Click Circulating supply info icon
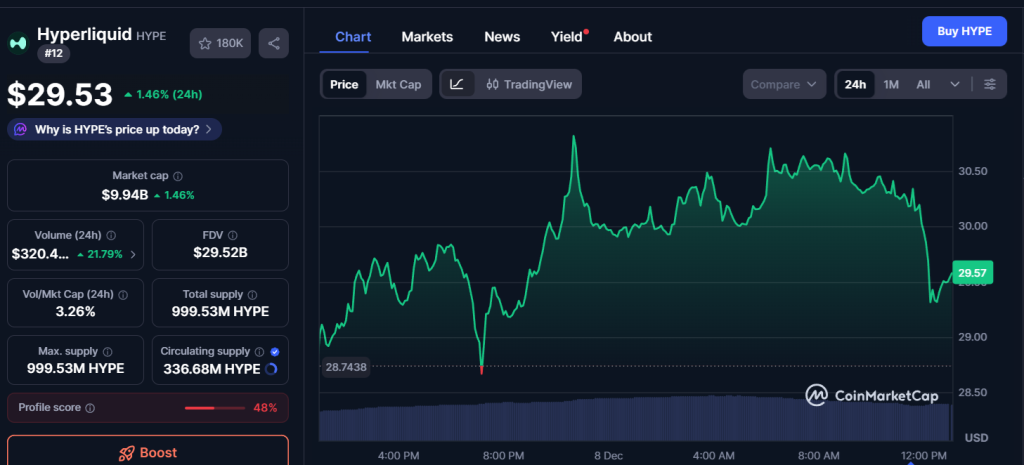Viewport: 1024px width, 465px height. pyautogui.click(x=259, y=352)
